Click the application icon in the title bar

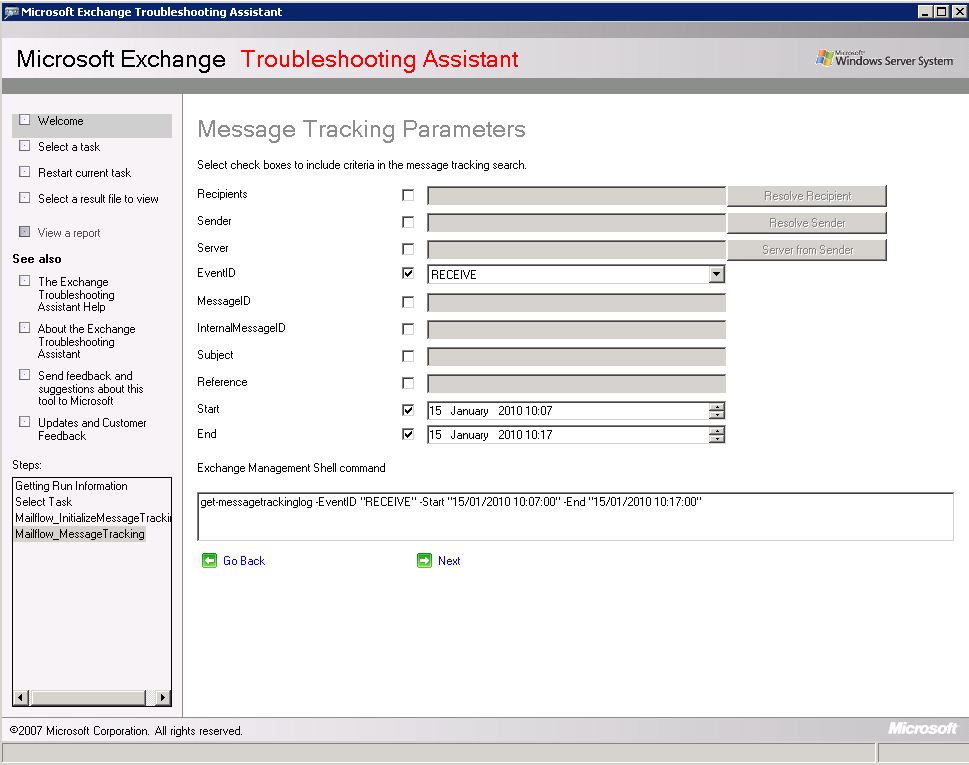[x=11, y=12]
